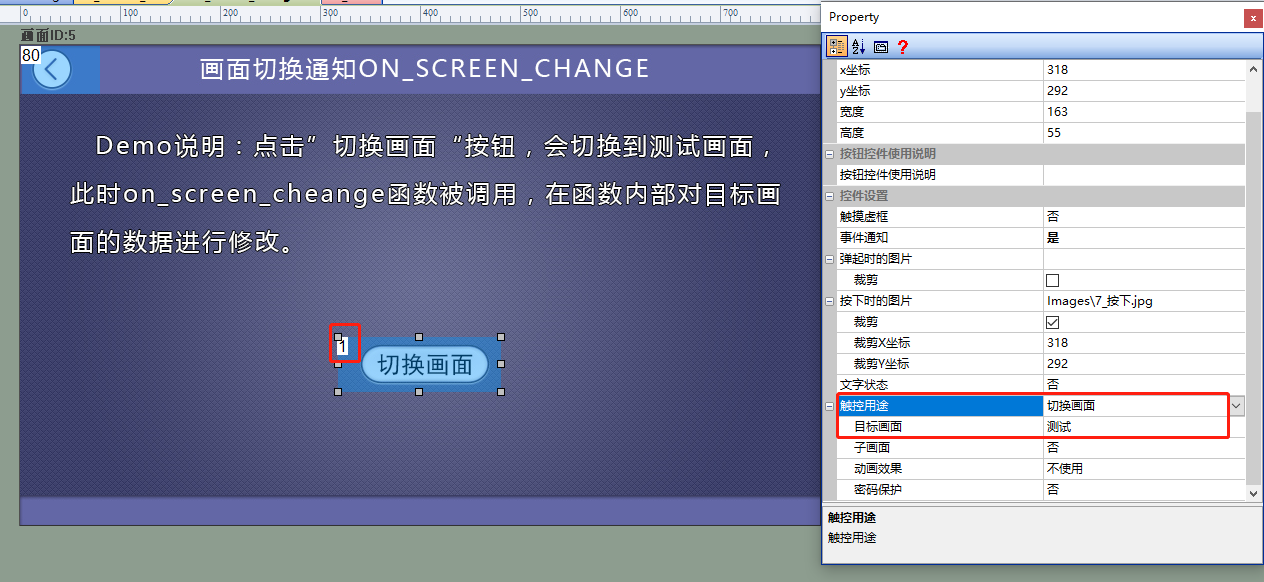The width and height of the screenshot is (1264, 582).
Task: Select the 目标画面 property row
Action: [1033, 427]
